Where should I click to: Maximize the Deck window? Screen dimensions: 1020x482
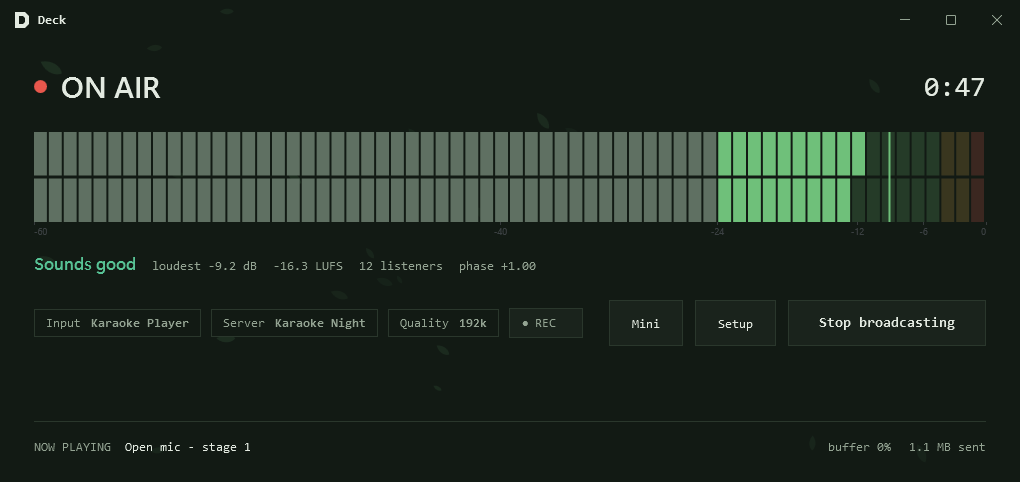pos(950,20)
